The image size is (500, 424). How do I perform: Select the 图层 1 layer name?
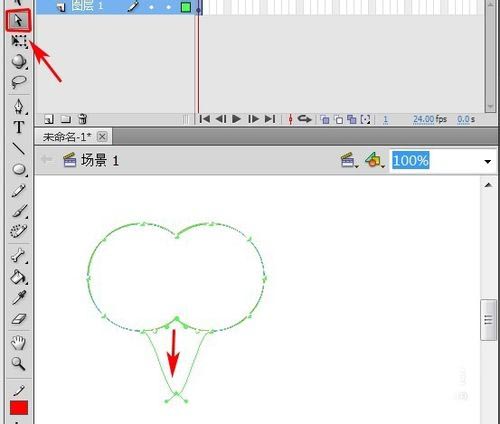click(x=87, y=6)
